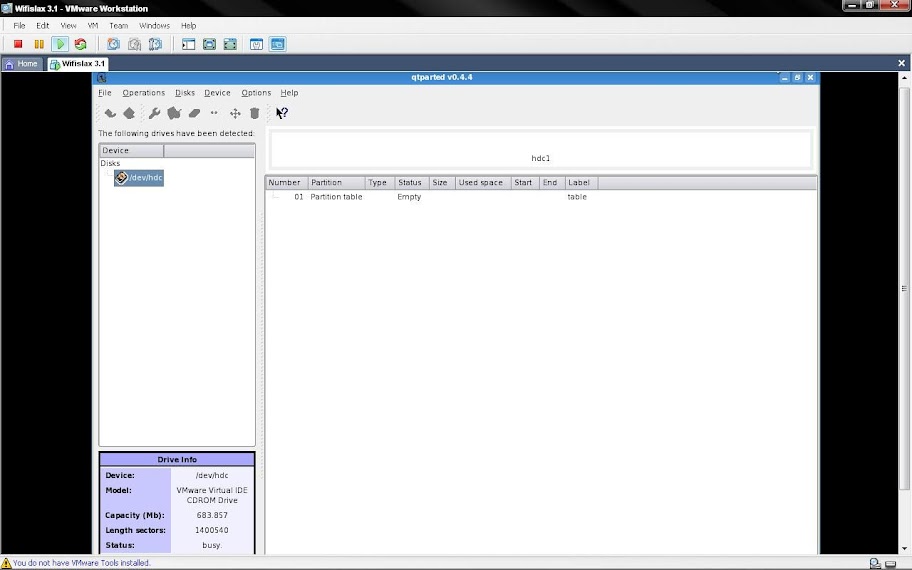Image resolution: width=912 pixels, height=570 pixels.
Task: Click the VMware Tools warning triangle icon
Action: tap(6, 563)
